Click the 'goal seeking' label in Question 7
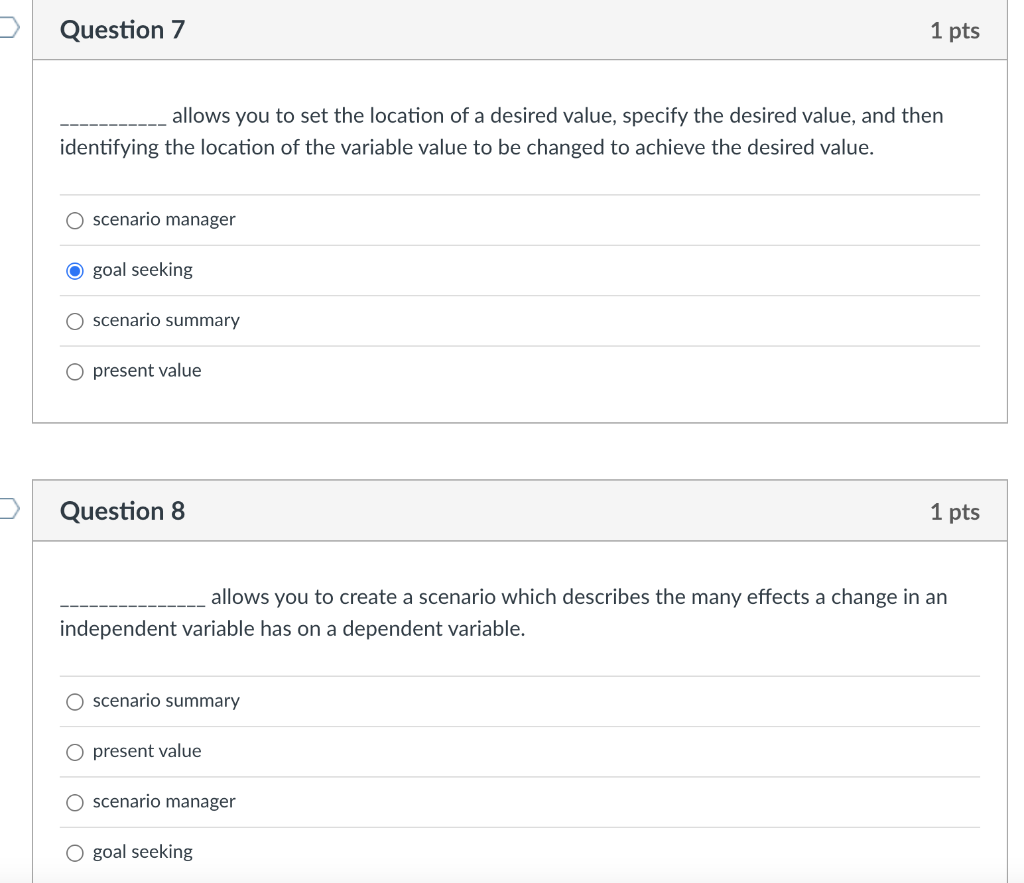The image size is (1024, 883). [x=142, y=270]
